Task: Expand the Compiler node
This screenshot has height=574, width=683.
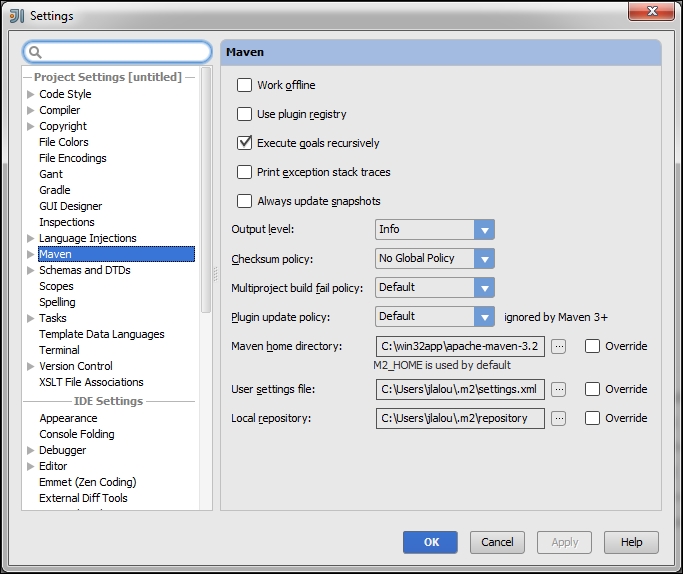Action: point(30,110)
